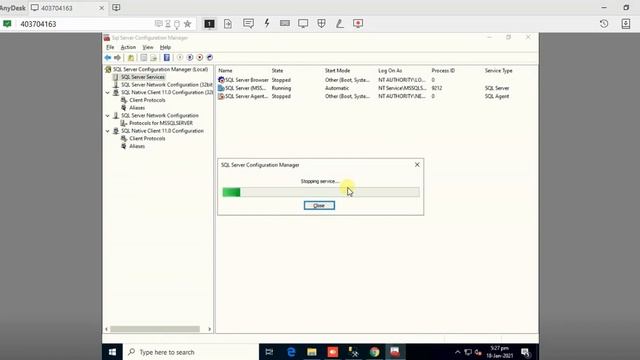Open a new AnyDesk session tab
Image resolution: width=640 pixels, height=360 pixels.
click(x=116, y=7)
